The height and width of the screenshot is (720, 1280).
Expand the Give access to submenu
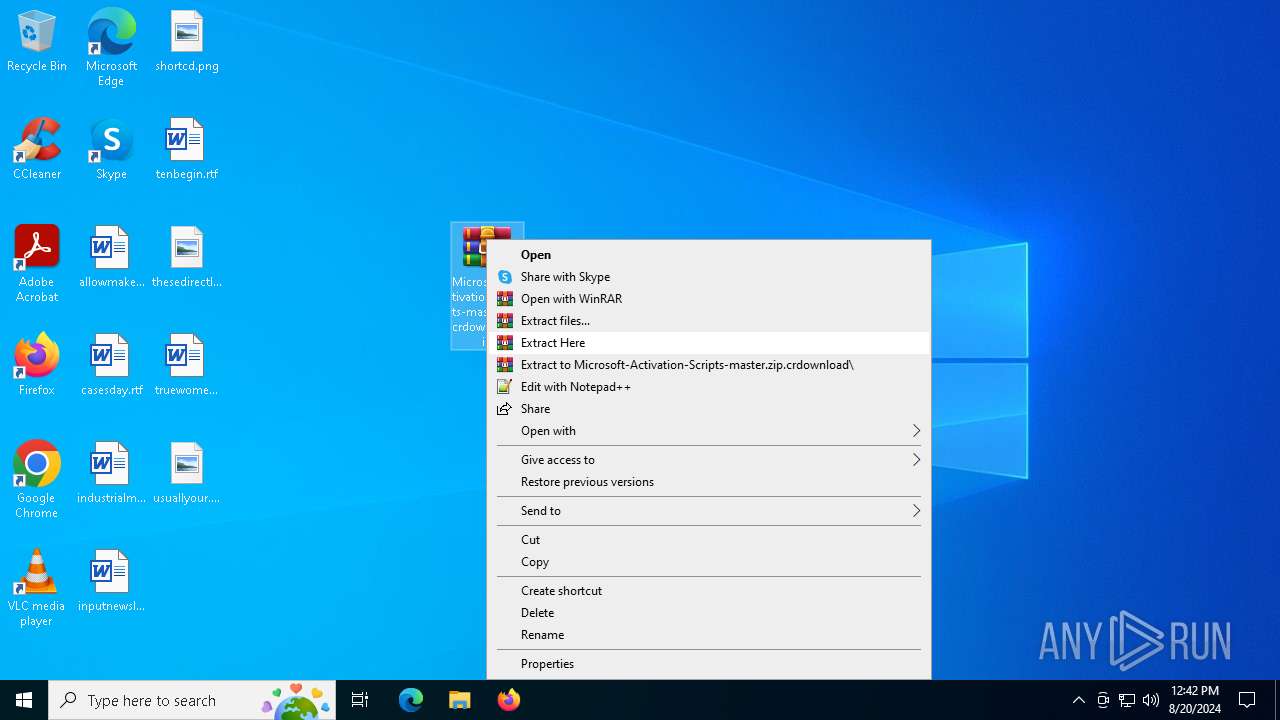point(708,460)
